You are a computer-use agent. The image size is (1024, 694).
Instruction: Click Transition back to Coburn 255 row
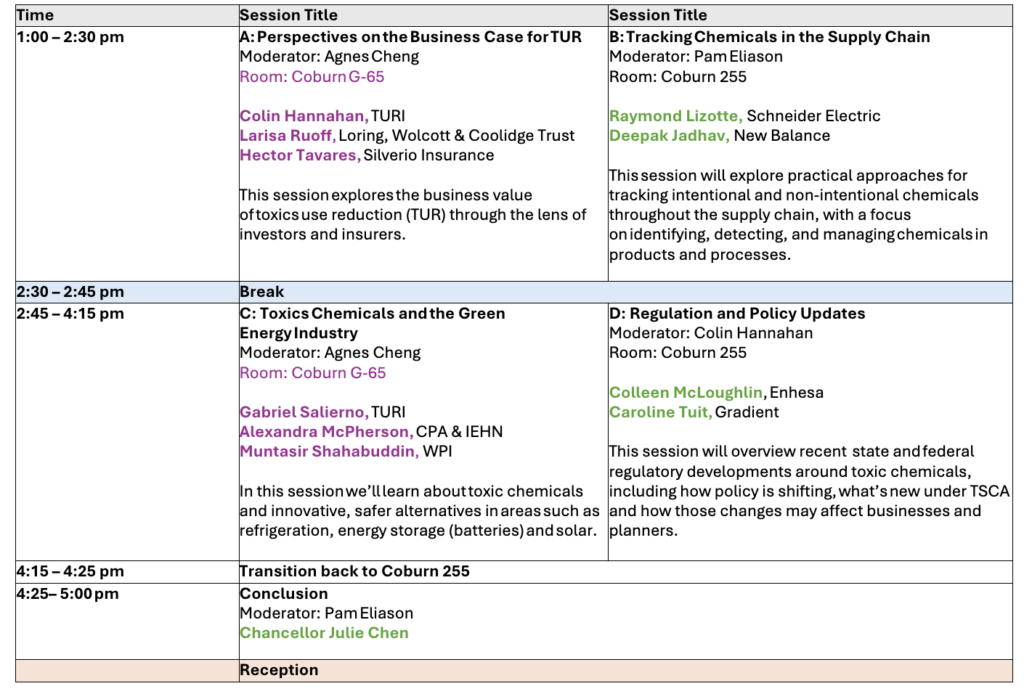pos(514,571)
